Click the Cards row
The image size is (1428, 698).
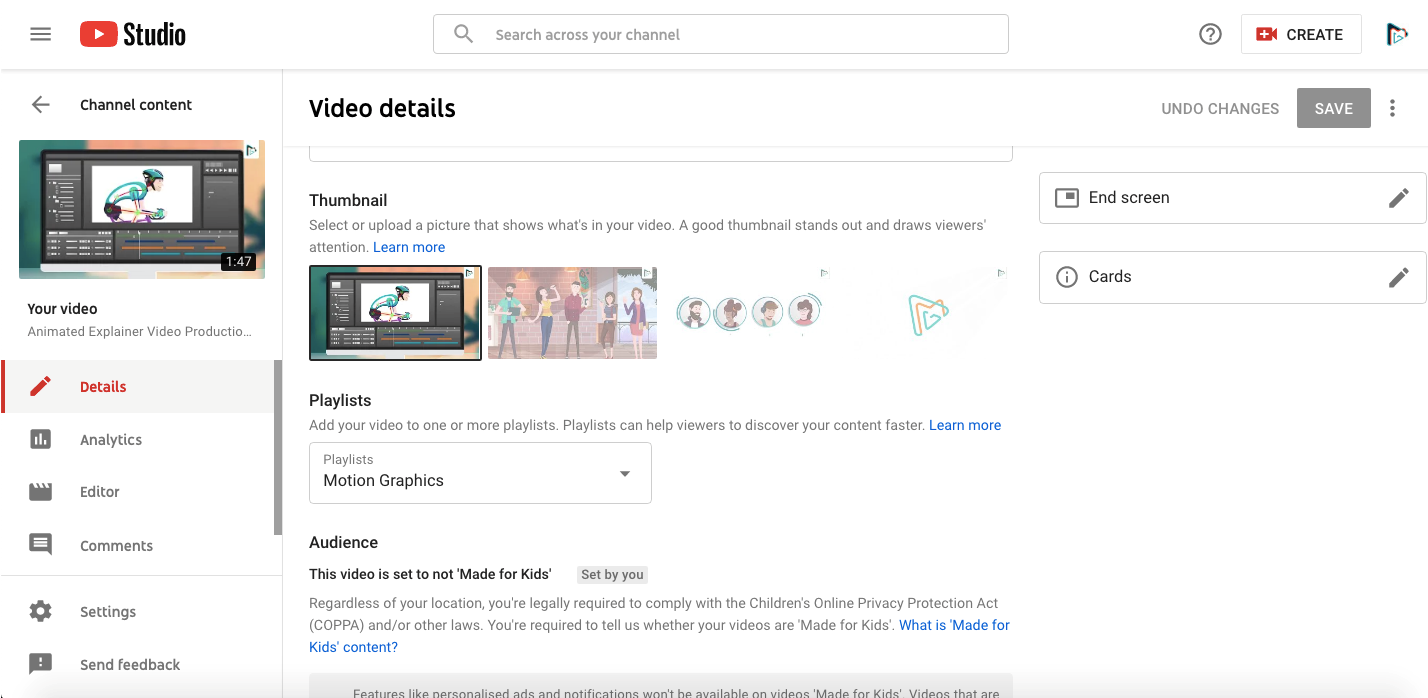pyautogui.click(x=1233, y=277)
